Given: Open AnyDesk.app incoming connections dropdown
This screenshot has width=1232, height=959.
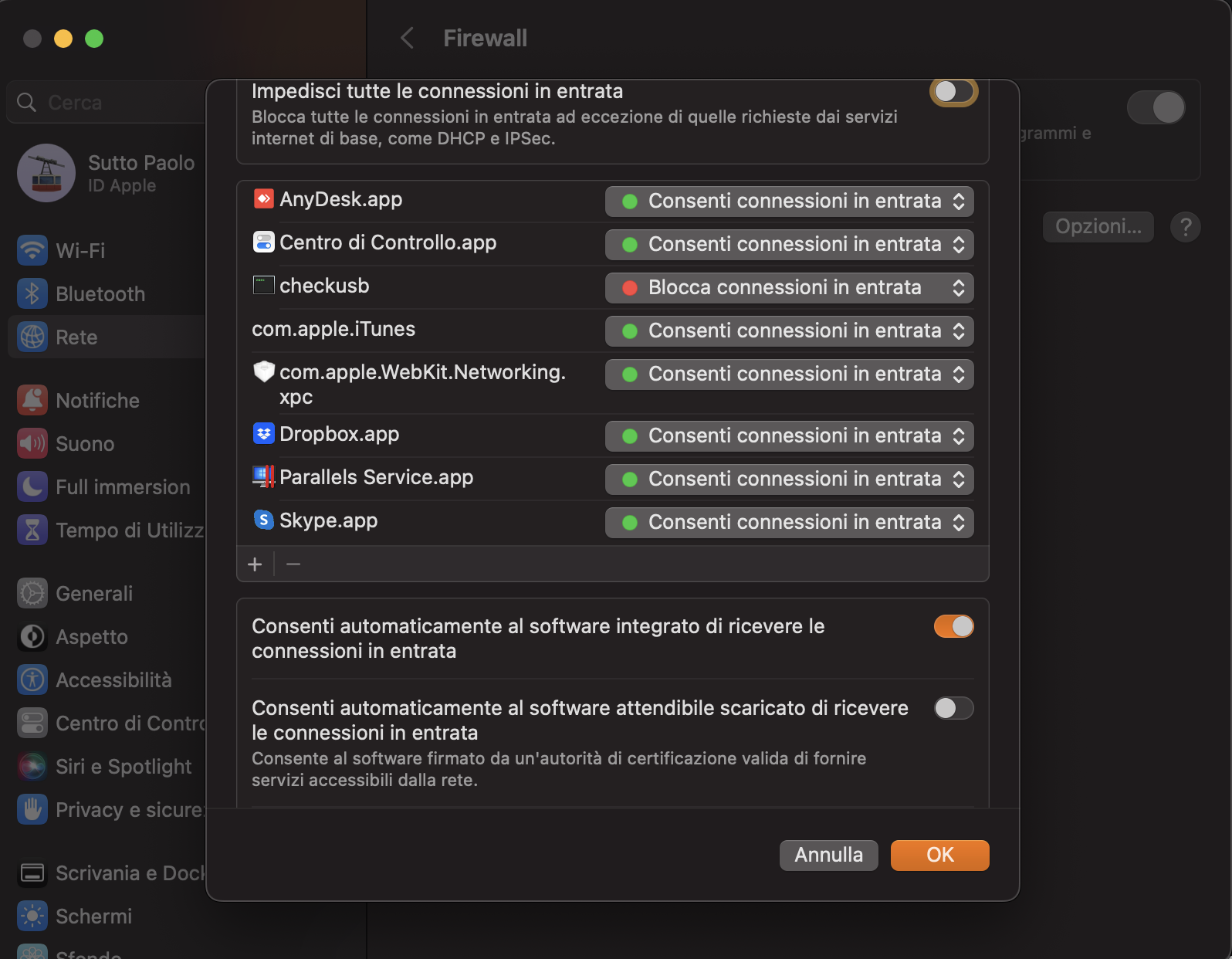Looking at the screenshot, I should click(789, 202).
